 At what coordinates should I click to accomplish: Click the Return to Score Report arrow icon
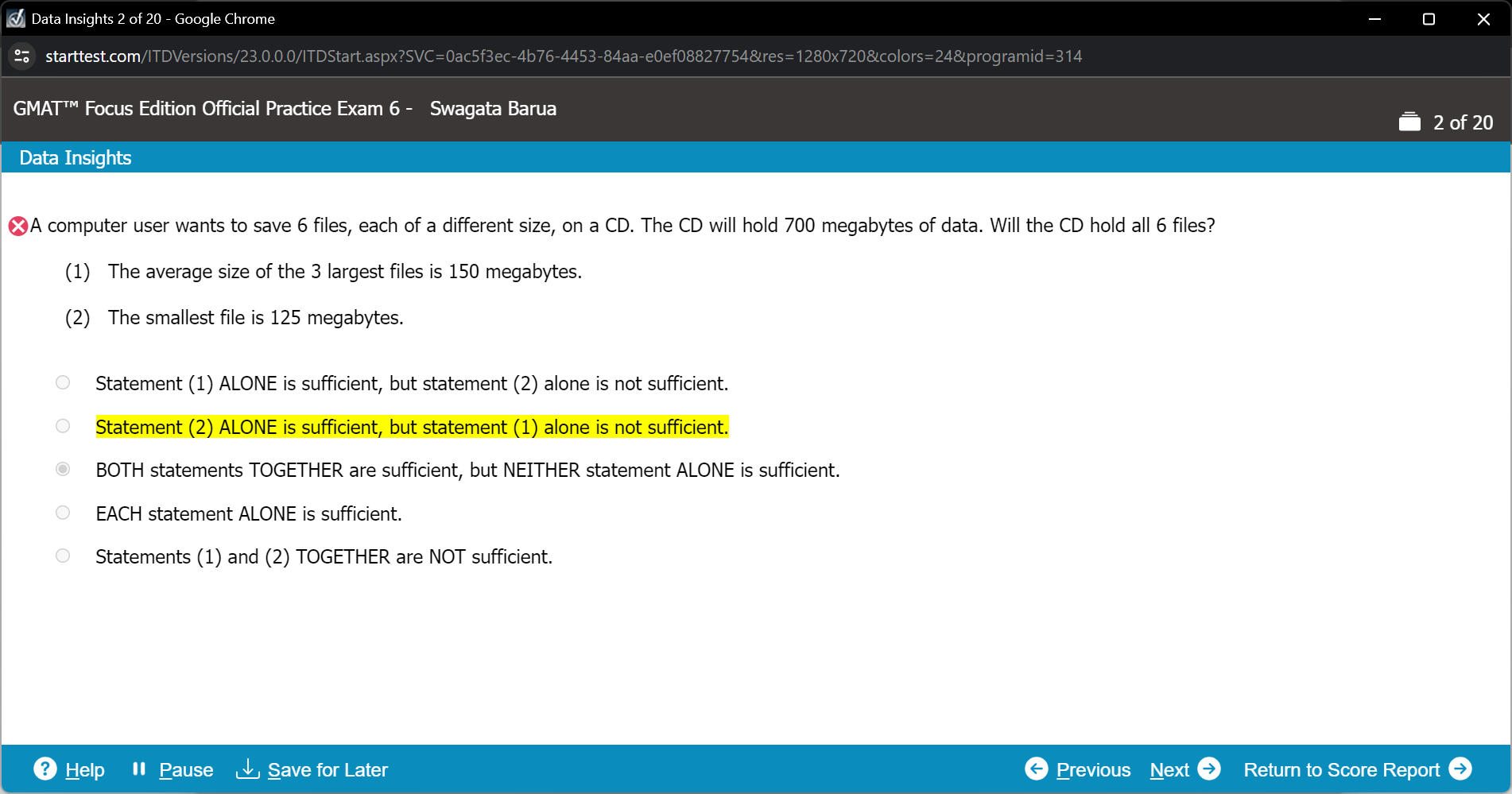tap(1462, 769)
